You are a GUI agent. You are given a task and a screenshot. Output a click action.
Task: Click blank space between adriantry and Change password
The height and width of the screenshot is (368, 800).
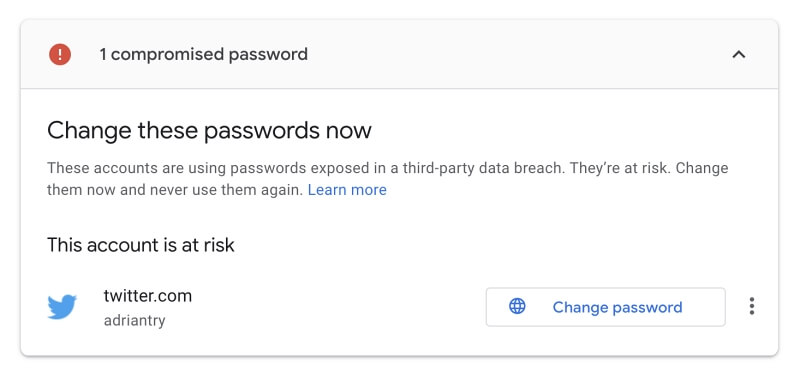tap(327, 307)
